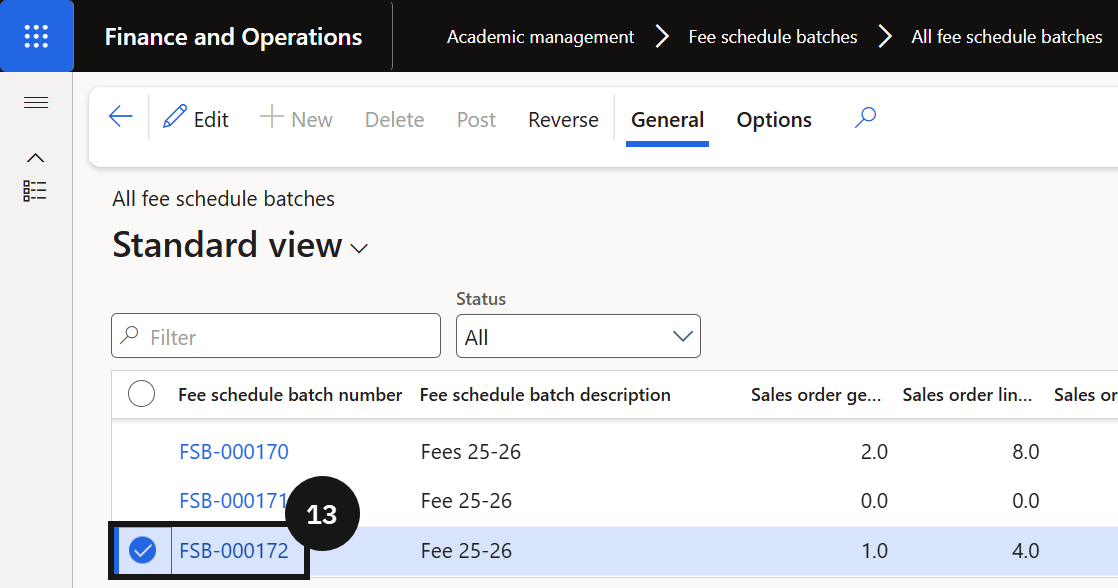Click the Delete button
The width and height of the screenshot is (1118, 588).
coord(394,120)
